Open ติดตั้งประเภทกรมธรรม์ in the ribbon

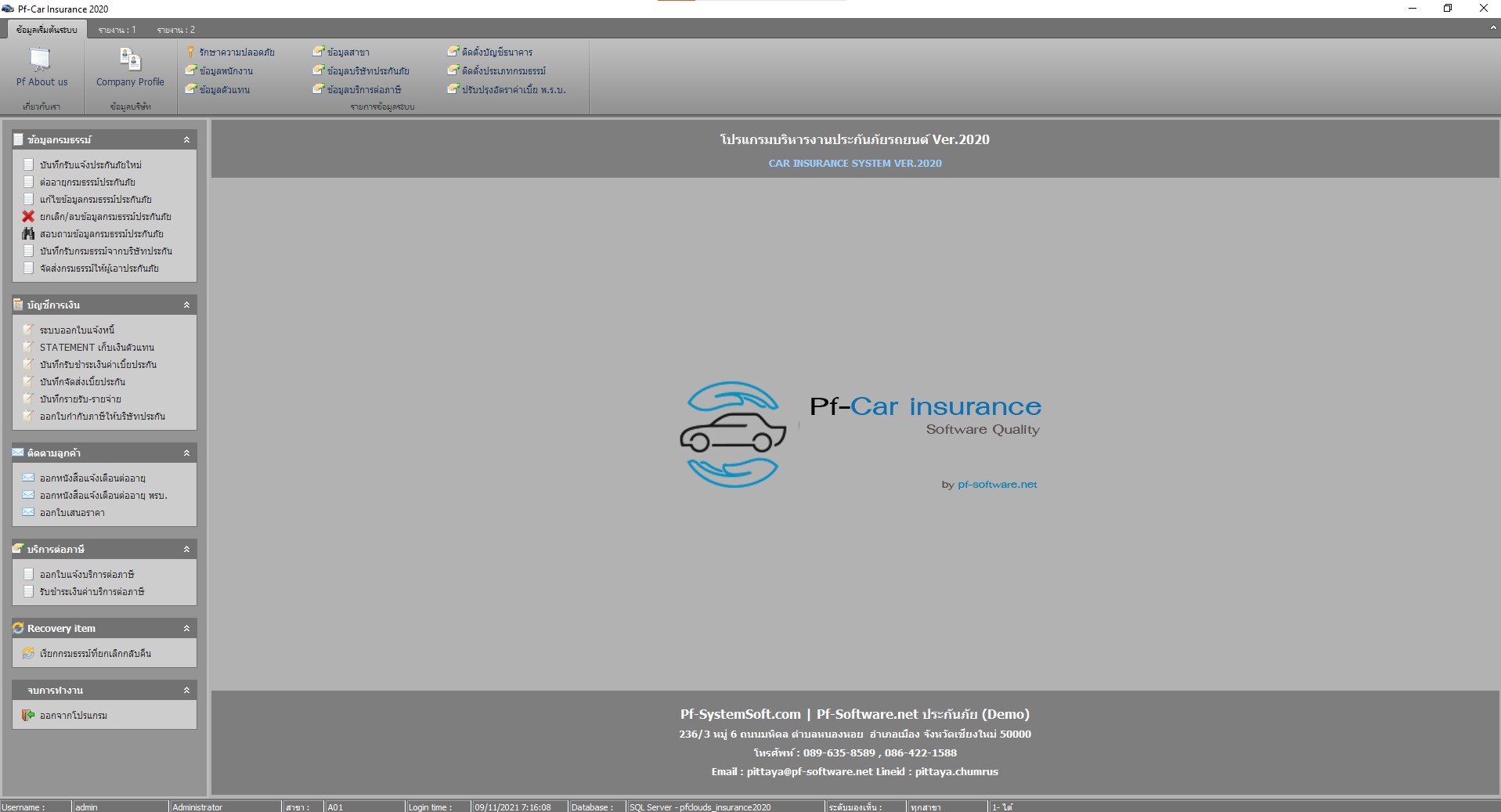point(496,70)
